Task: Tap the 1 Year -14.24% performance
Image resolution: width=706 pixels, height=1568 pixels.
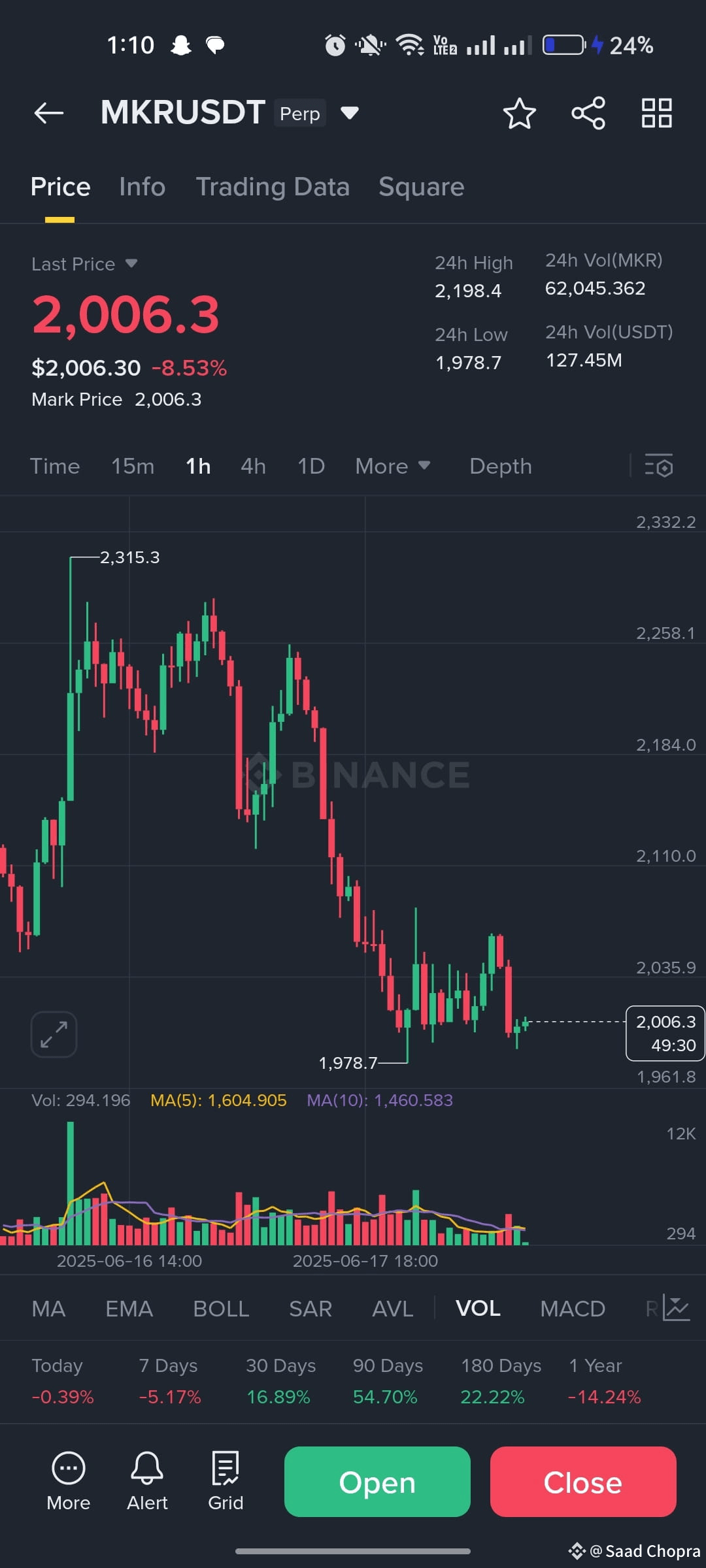Action: tap(605, 1381)
